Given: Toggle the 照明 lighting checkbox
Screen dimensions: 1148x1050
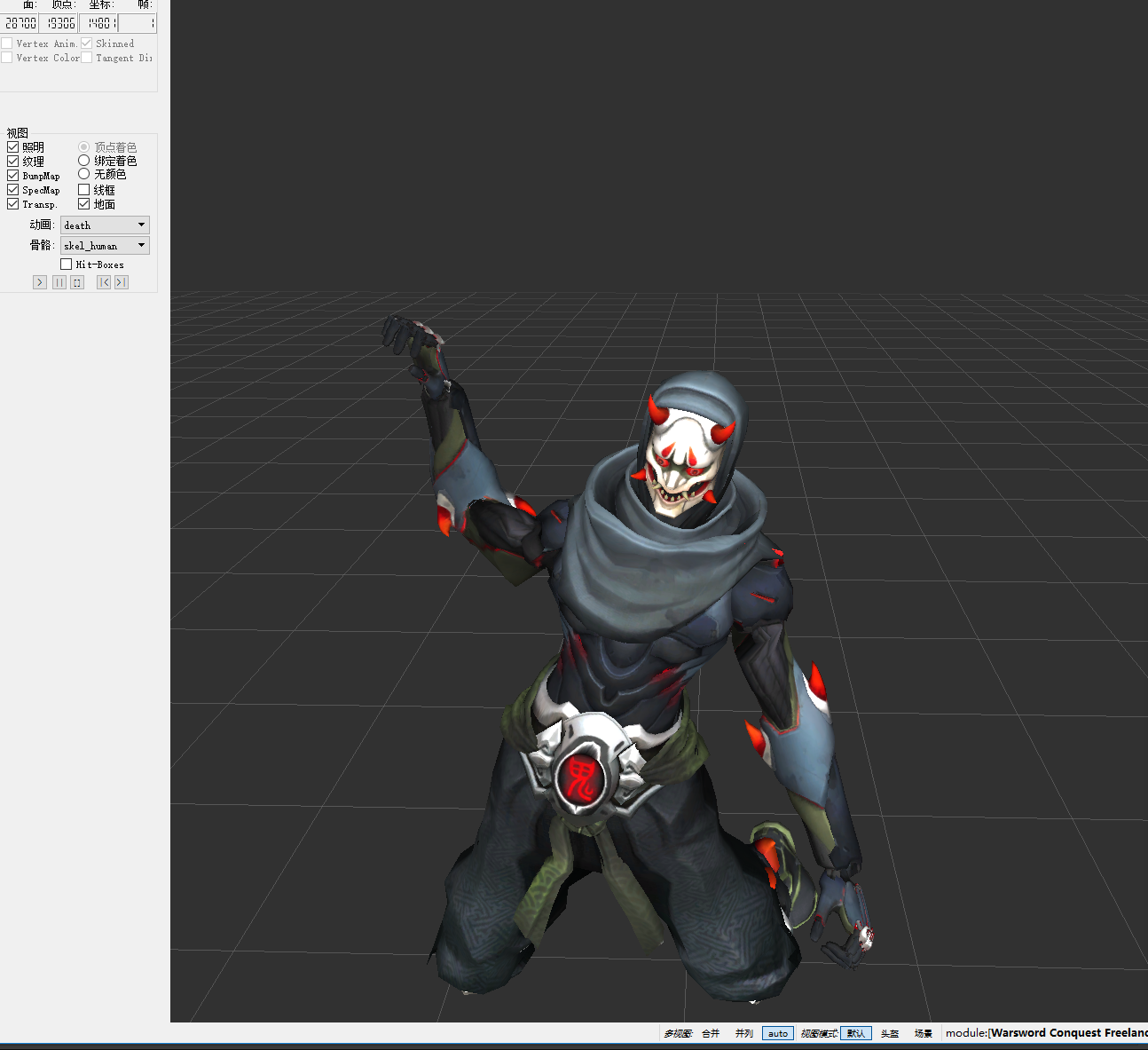Looking at the screenshot, I should tap(13, 147).
